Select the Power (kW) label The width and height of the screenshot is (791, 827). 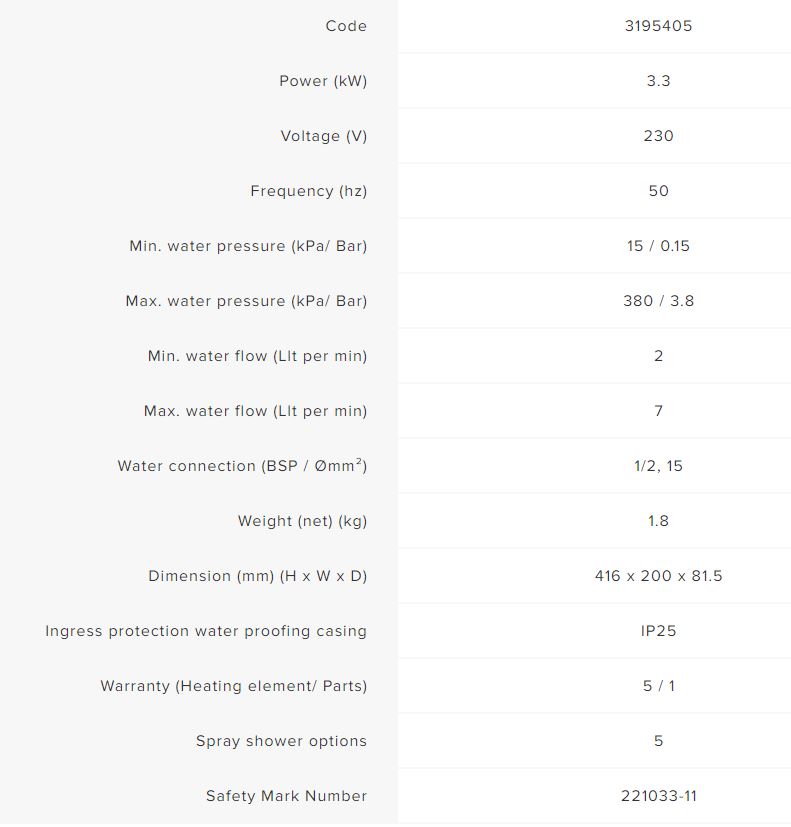323,81
